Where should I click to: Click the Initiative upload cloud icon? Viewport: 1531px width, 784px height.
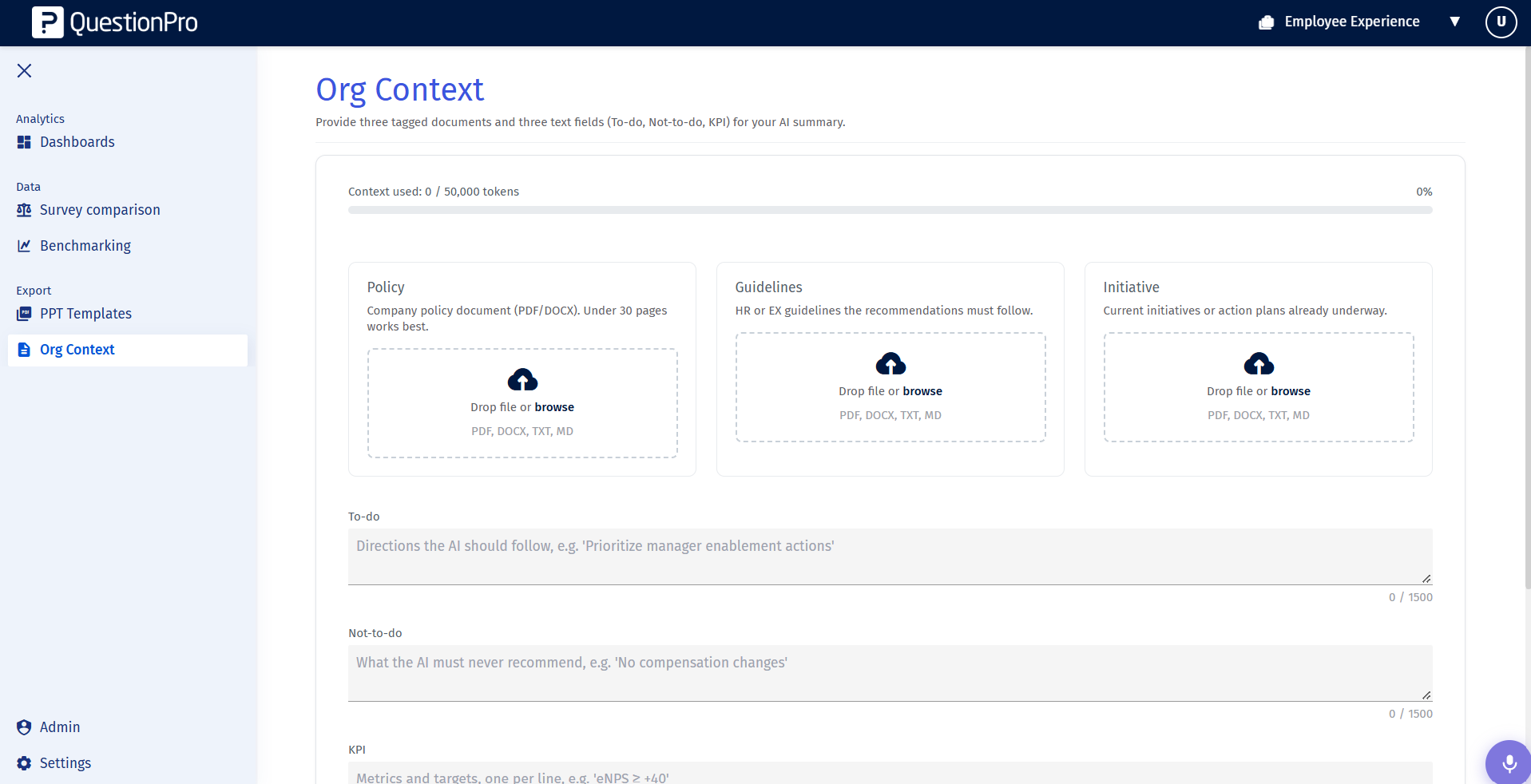pyautogui.click(x=1259, y=363)
